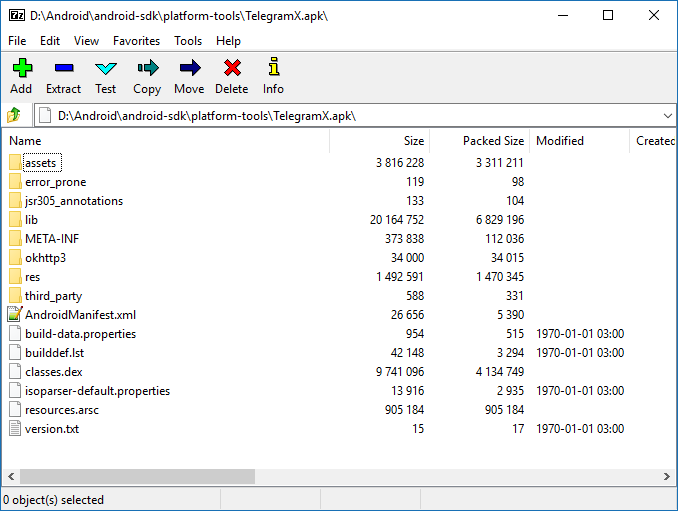Click the build-data.properties file icon
The width and height of the screenshot is (678, 511).
(x=15, y=334)
